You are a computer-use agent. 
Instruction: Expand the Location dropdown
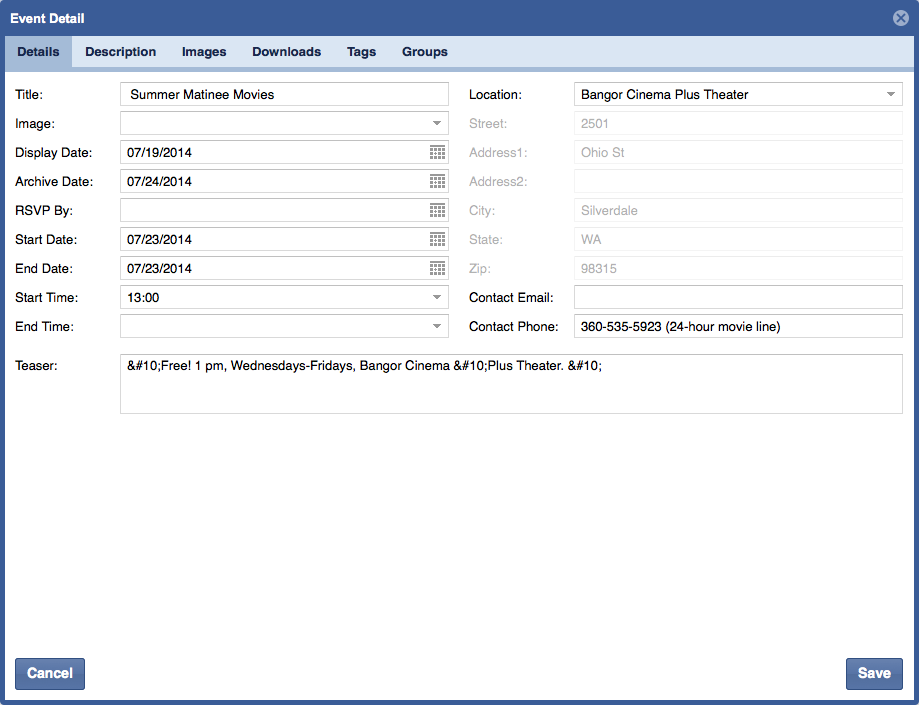pyautogui.click(x=890, y=94)
